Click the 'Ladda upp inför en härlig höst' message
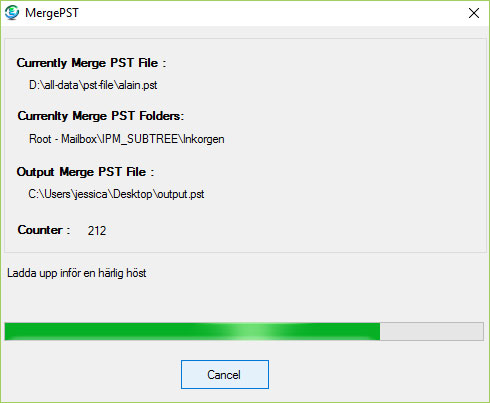 77,273
